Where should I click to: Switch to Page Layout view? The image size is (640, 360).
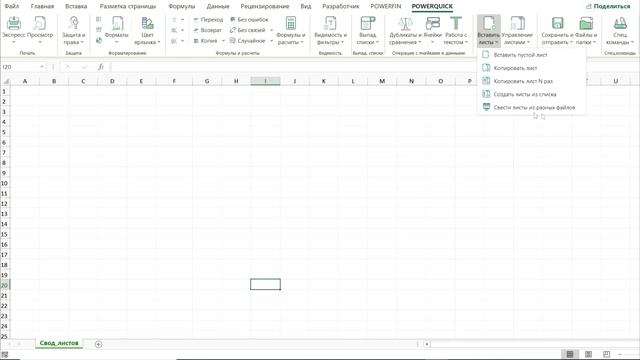point(588,354)
